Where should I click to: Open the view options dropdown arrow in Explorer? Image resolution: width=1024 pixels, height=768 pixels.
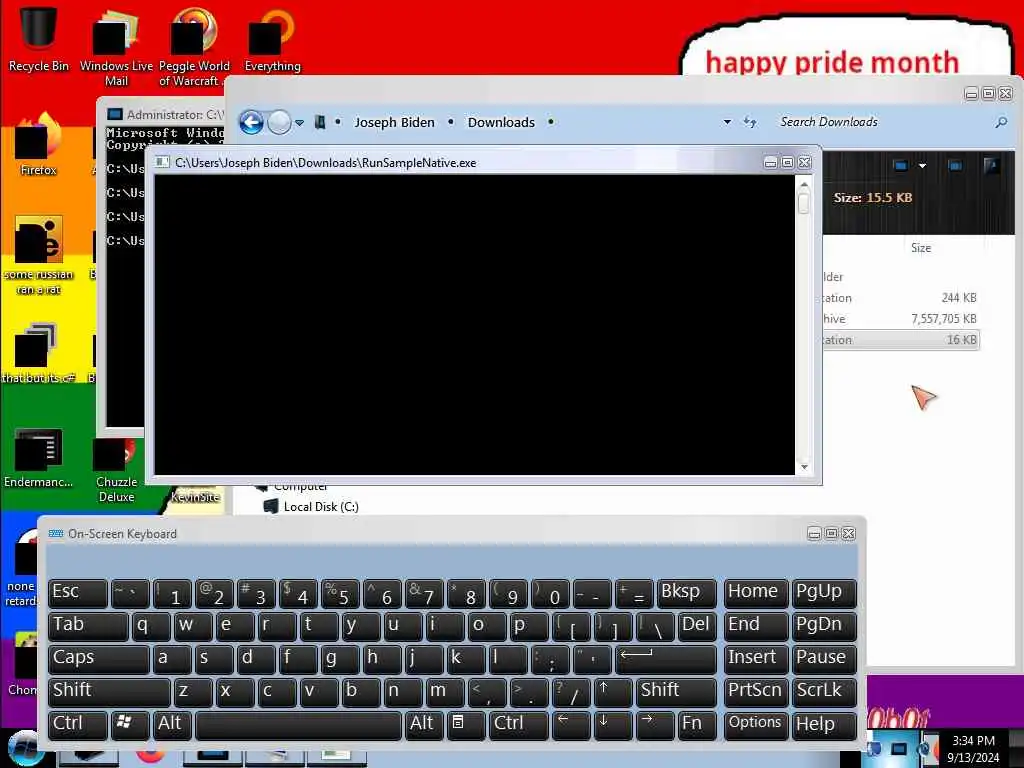(x=922, y=166)
